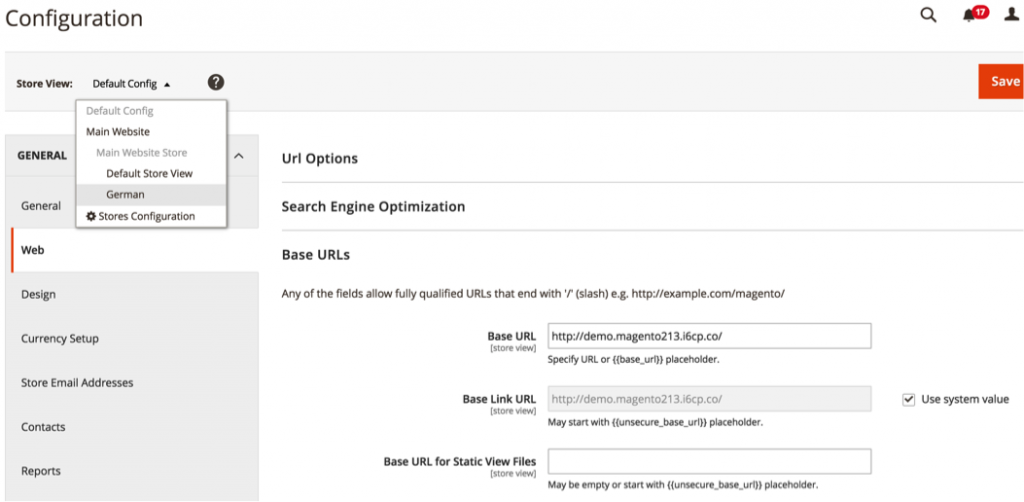The height and width of the screenshot is (502, 1024).
Task: Click Base URL for Static View Files field
Action: [709, 461]
